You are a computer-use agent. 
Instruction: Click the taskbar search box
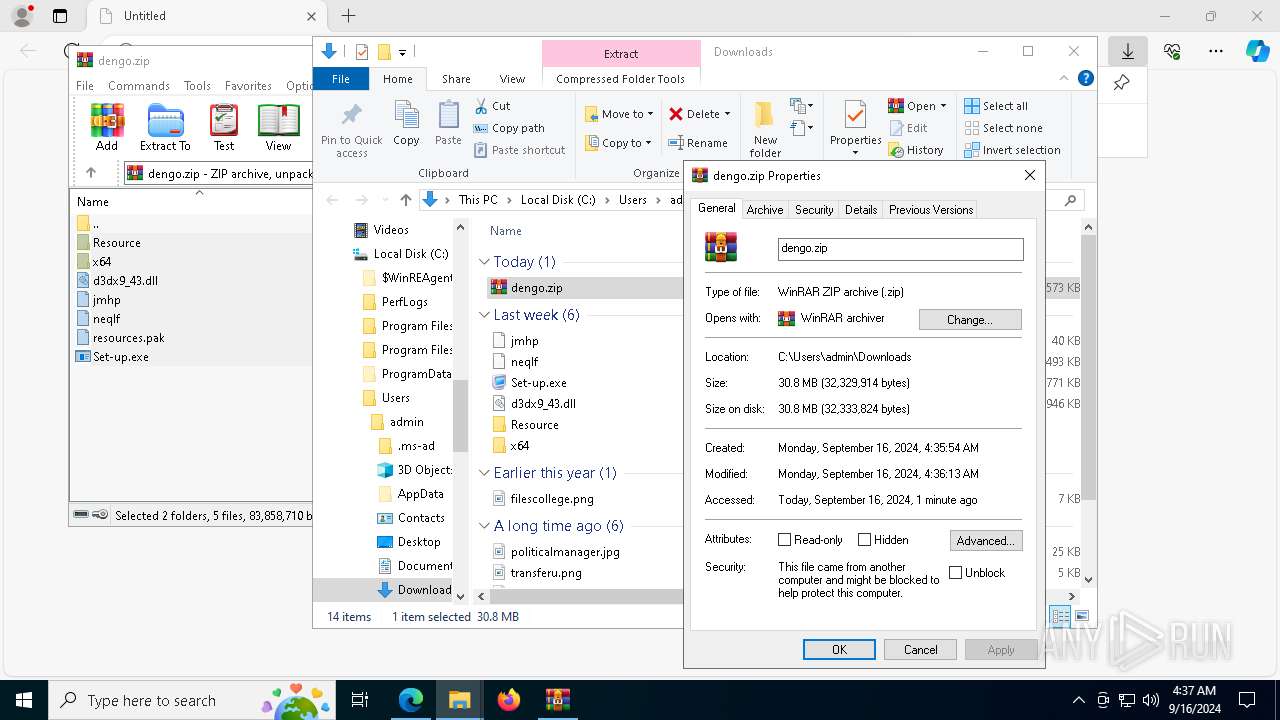coord(192,700)
